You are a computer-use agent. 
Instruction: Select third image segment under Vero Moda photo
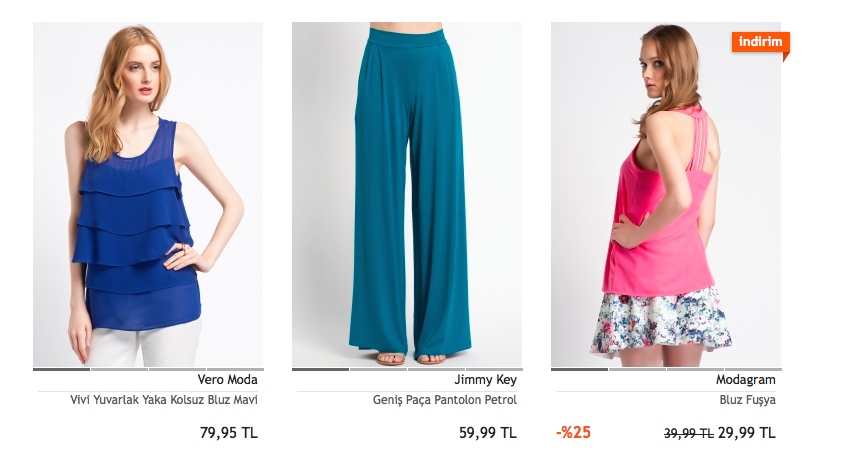tap(177, 370)
